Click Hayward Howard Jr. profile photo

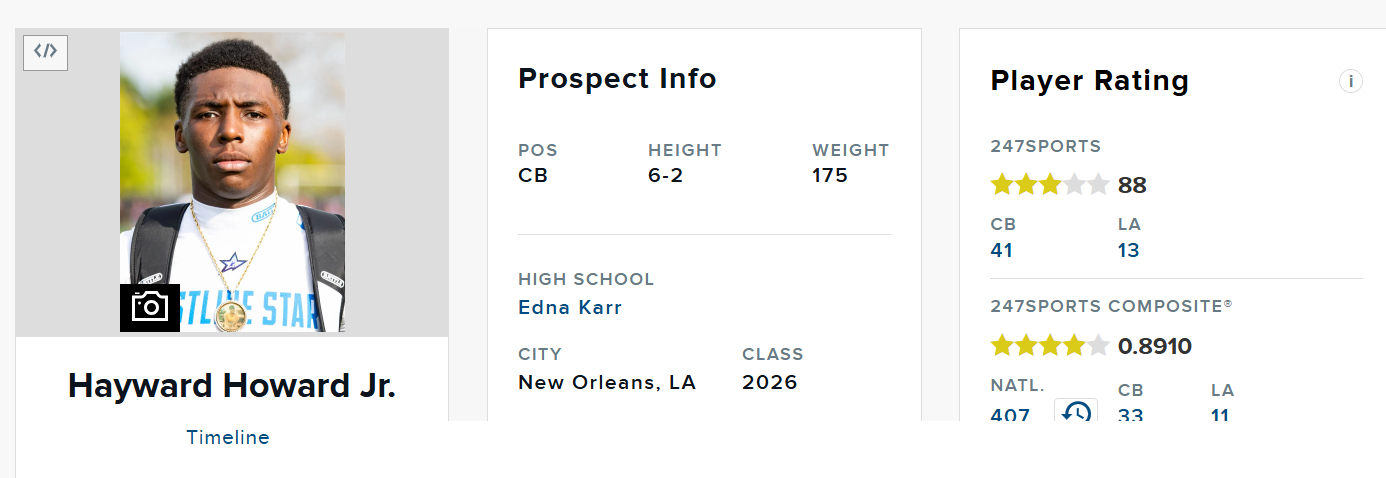tap(232, 182)
